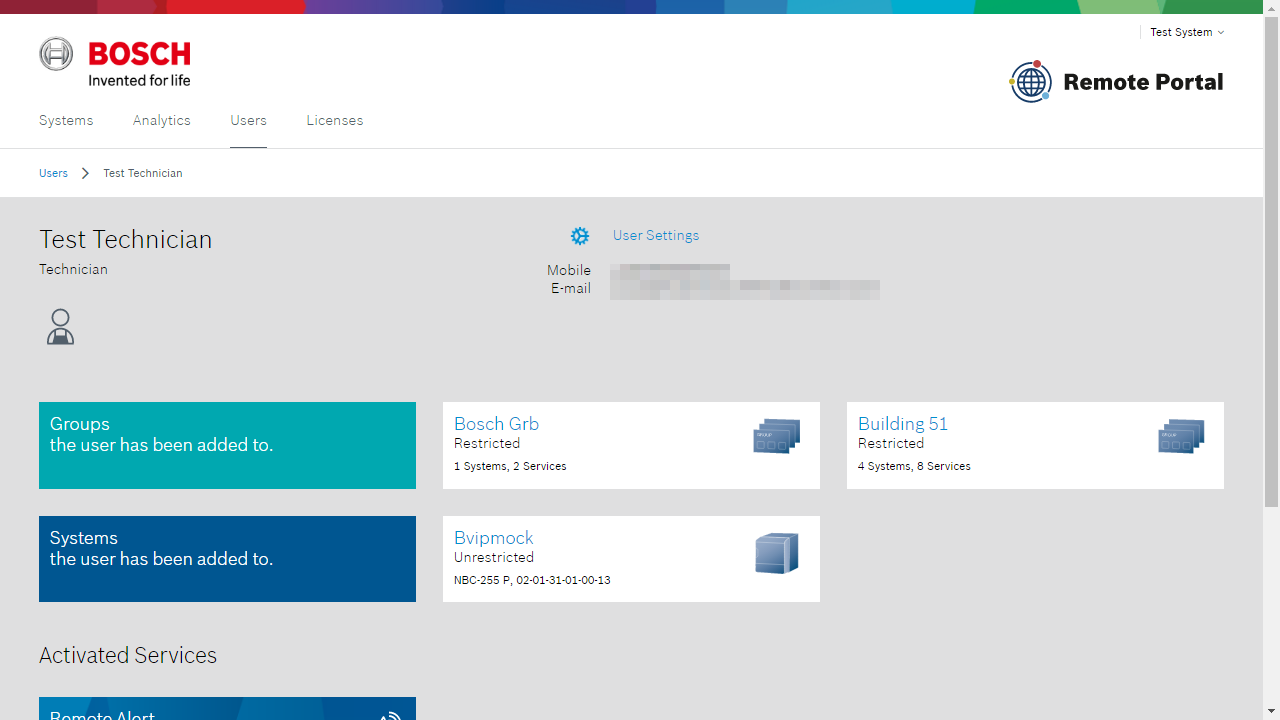Click the Bvipmock system cube icon
Image resolution: width=1280 pixels, height=720 pixels.
(x=776, y=553)
